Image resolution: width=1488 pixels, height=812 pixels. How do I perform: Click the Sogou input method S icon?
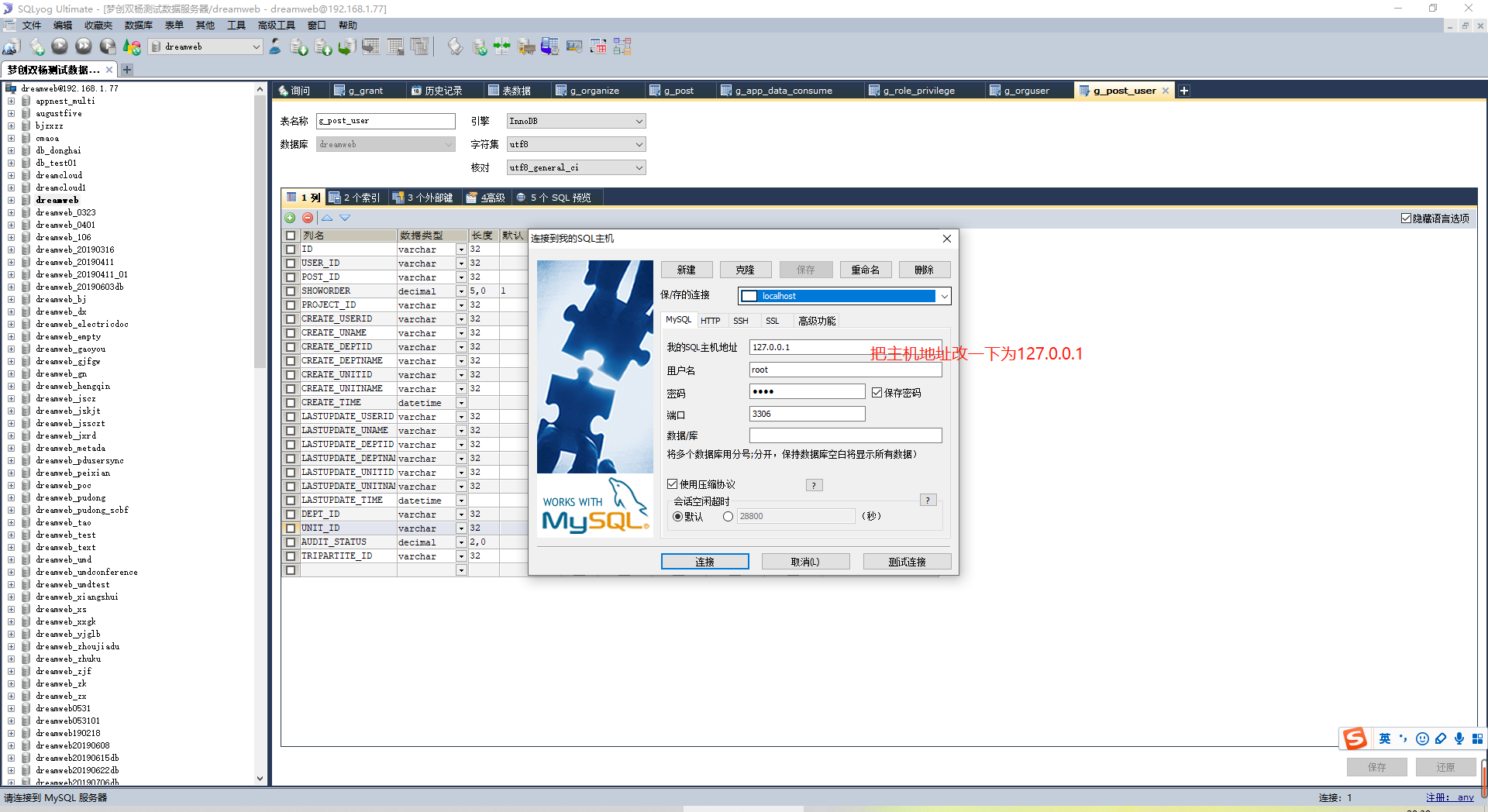(1355, 738)
